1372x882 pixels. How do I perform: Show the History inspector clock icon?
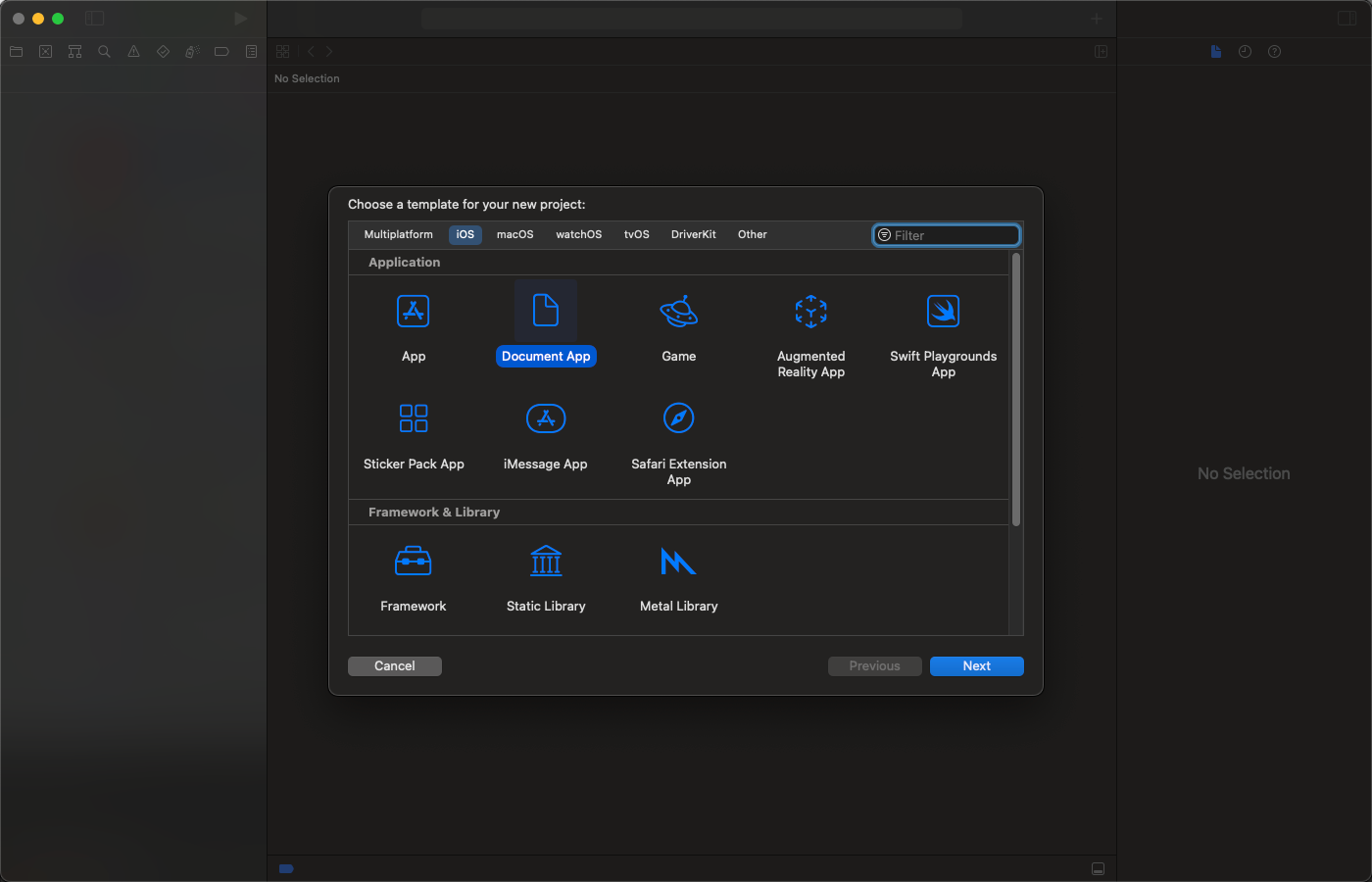tap(1245, 51)
